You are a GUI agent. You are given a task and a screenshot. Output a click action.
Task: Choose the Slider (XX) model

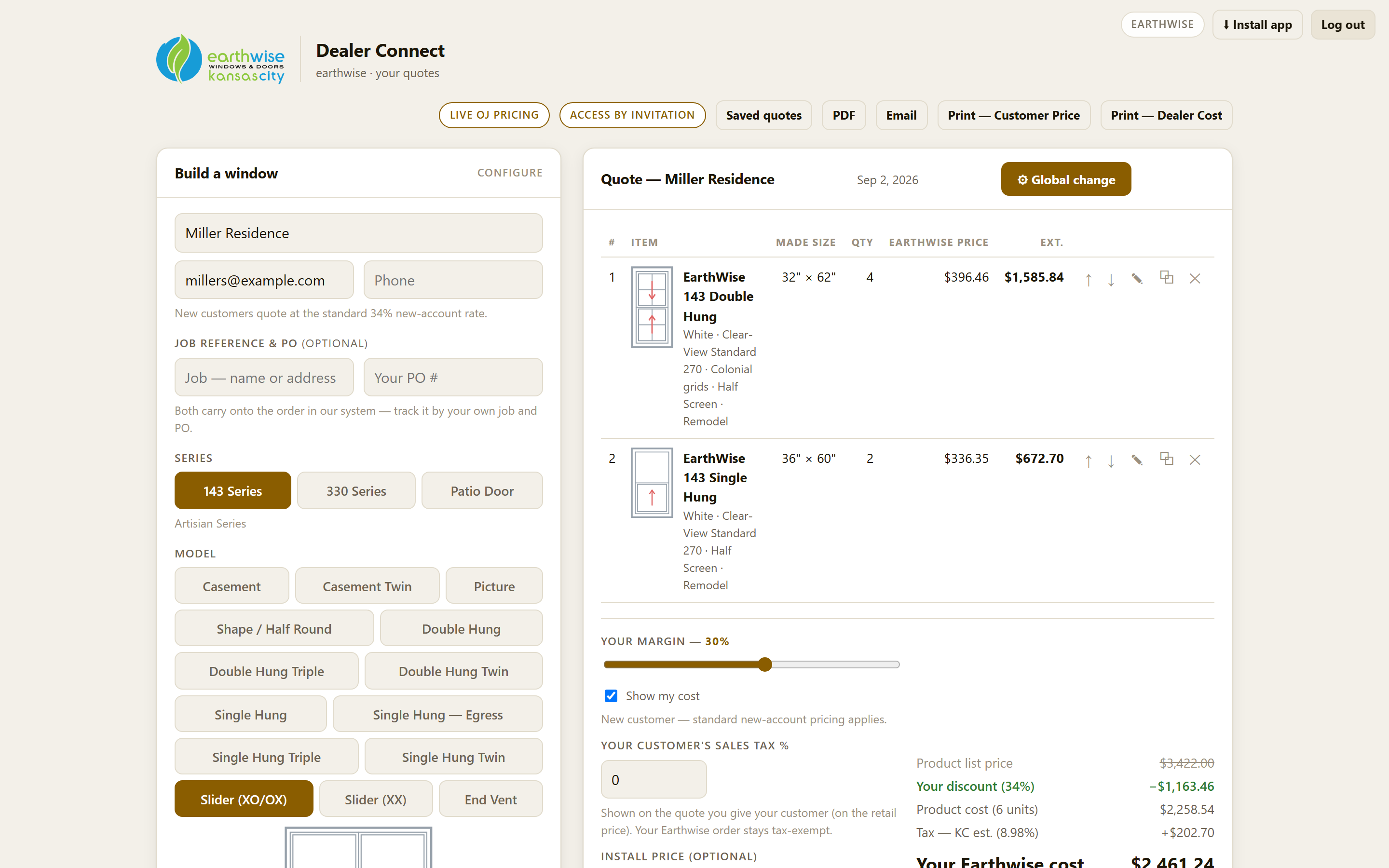click(x=375, y=799)
